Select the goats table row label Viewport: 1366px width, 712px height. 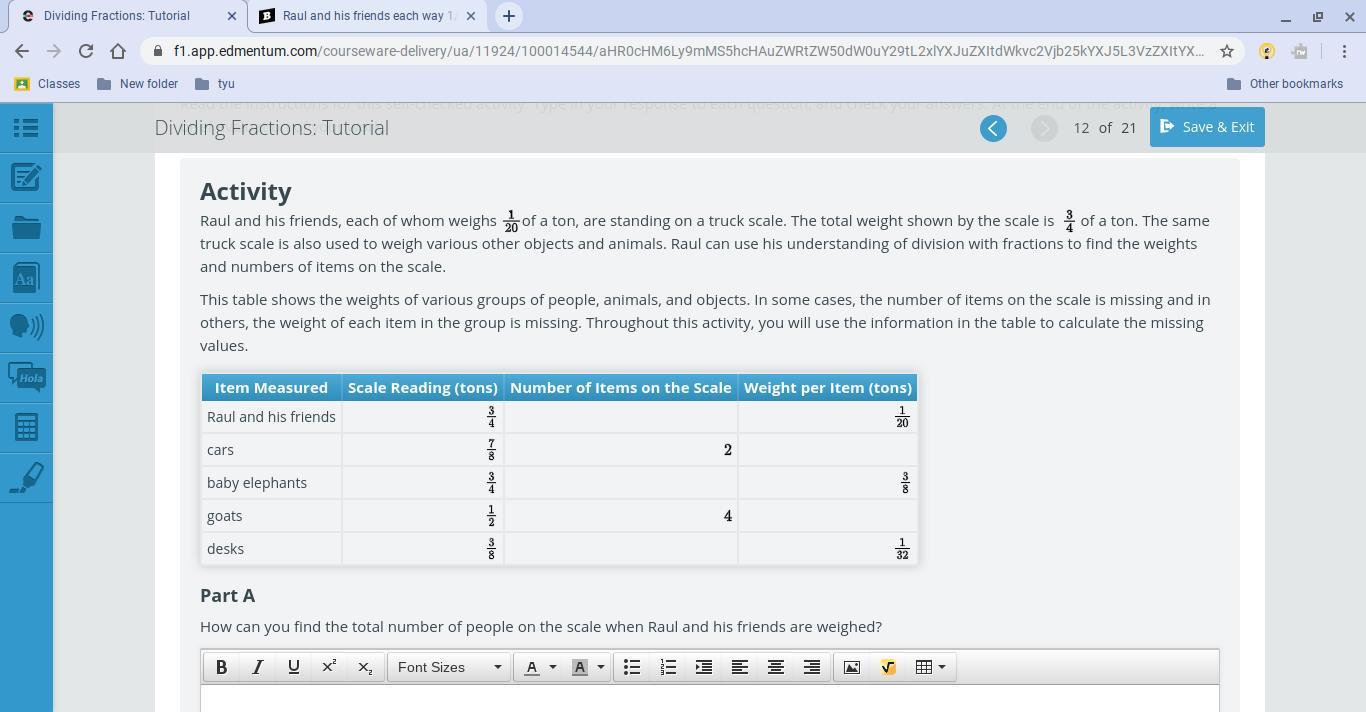click(225, 516)
